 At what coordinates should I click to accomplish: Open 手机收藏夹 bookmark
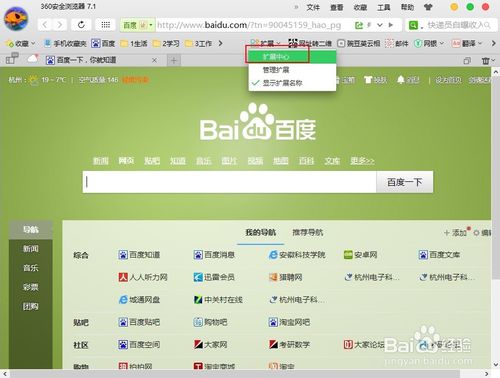click(x=65, y=43)
